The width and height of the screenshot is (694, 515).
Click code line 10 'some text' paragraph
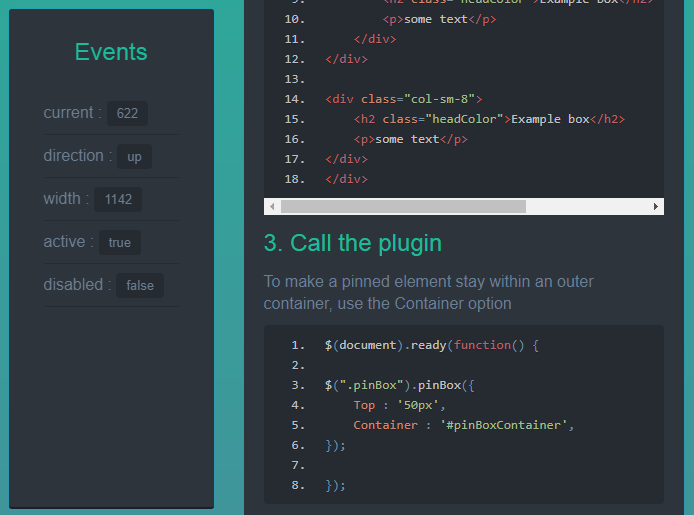pyautogui.click(x=439, y=19)
